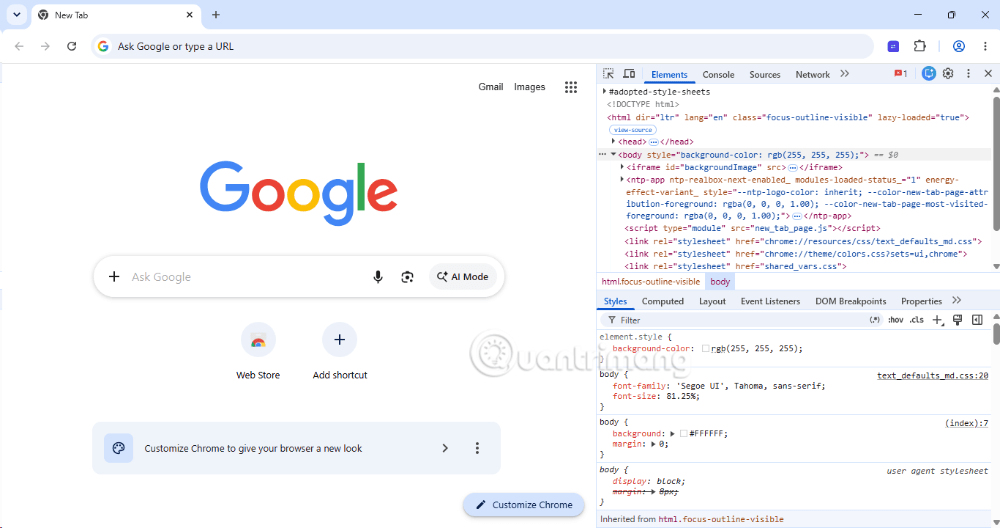The height and width of the screenshot is (528, 1000).
Task: Toggle the regex filter option in Styles filter
Action: point(875,320)
